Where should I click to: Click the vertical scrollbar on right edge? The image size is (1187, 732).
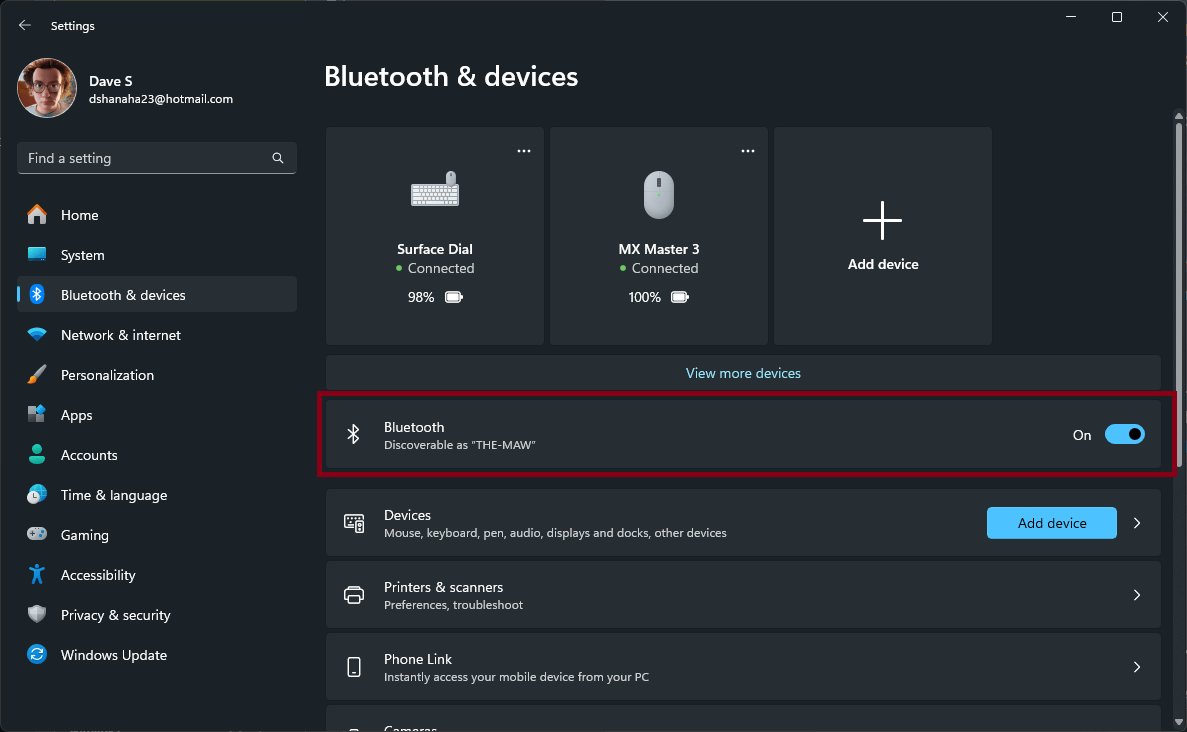pyautogui.click(x=1179, y=295)
